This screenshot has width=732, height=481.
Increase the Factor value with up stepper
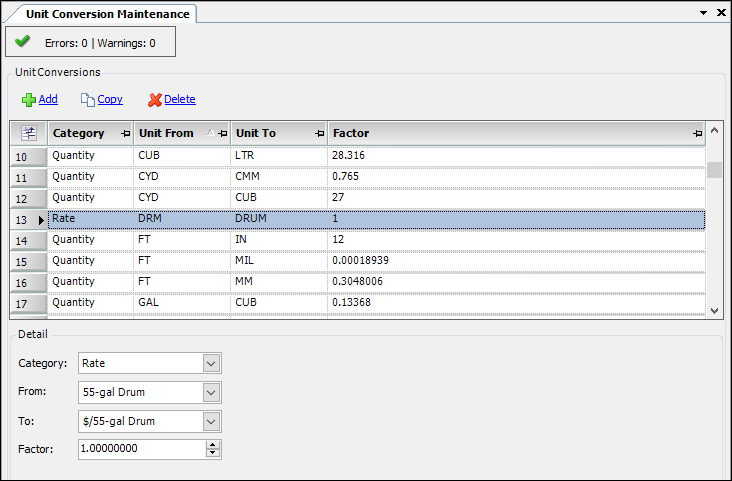pyautogui.click(x=212, y=445)
